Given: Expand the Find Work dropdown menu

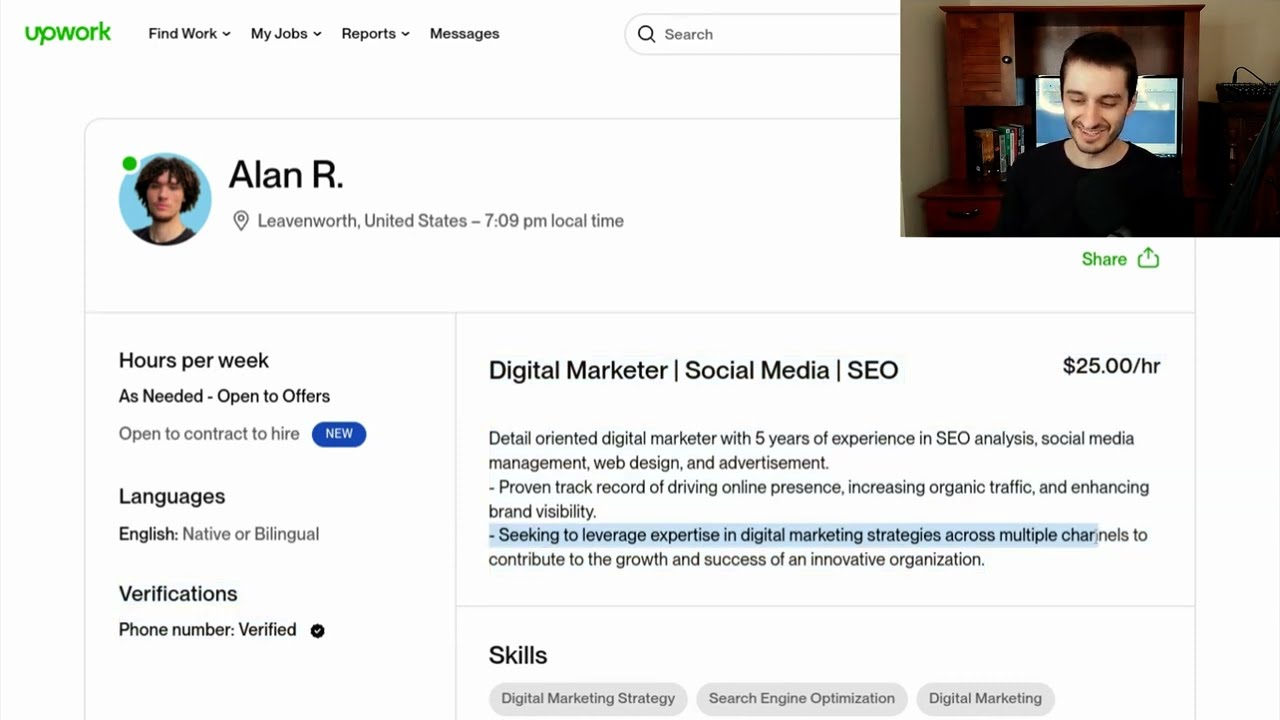Looking at the screenshot, I should click(x=189, y=33).
